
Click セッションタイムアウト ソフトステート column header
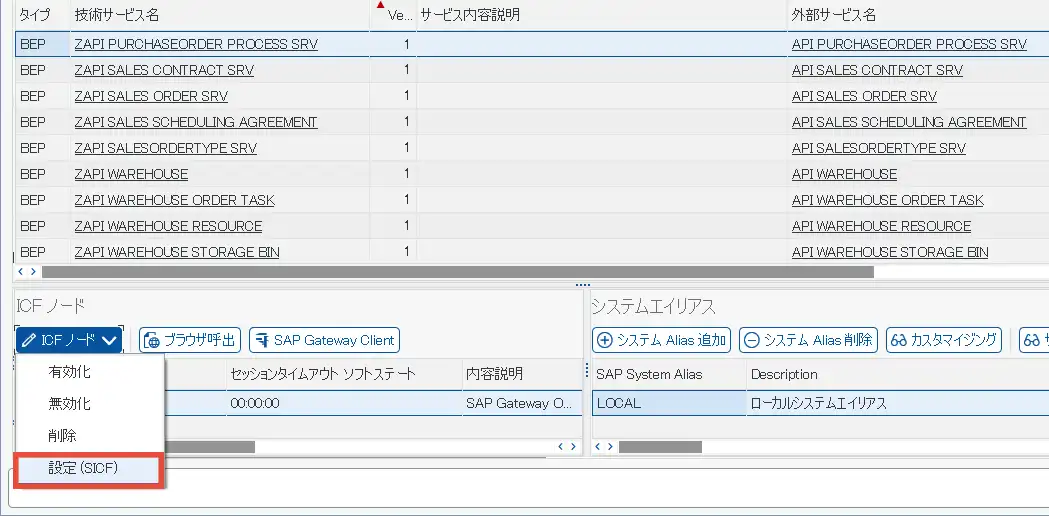[343, 374]
